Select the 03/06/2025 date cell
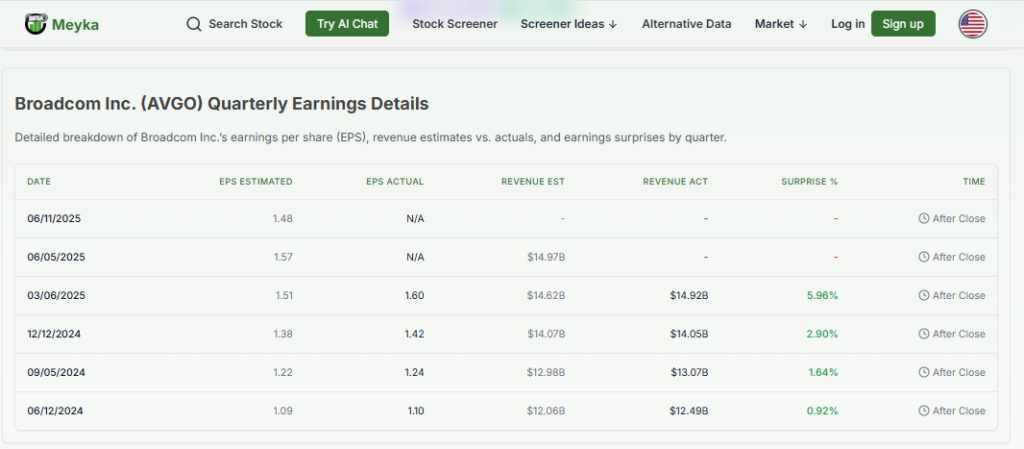Image resolution: width=1024 pixels, height=449 pixels. (56, 296)
